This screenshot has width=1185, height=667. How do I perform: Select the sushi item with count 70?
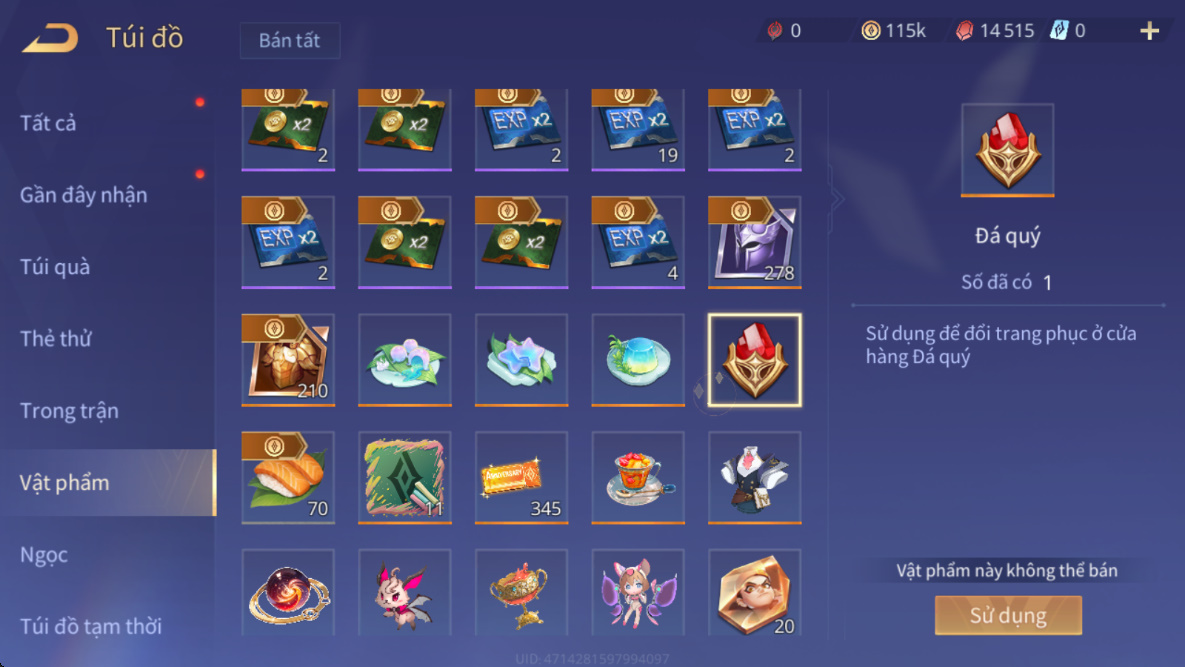(288, 477)
